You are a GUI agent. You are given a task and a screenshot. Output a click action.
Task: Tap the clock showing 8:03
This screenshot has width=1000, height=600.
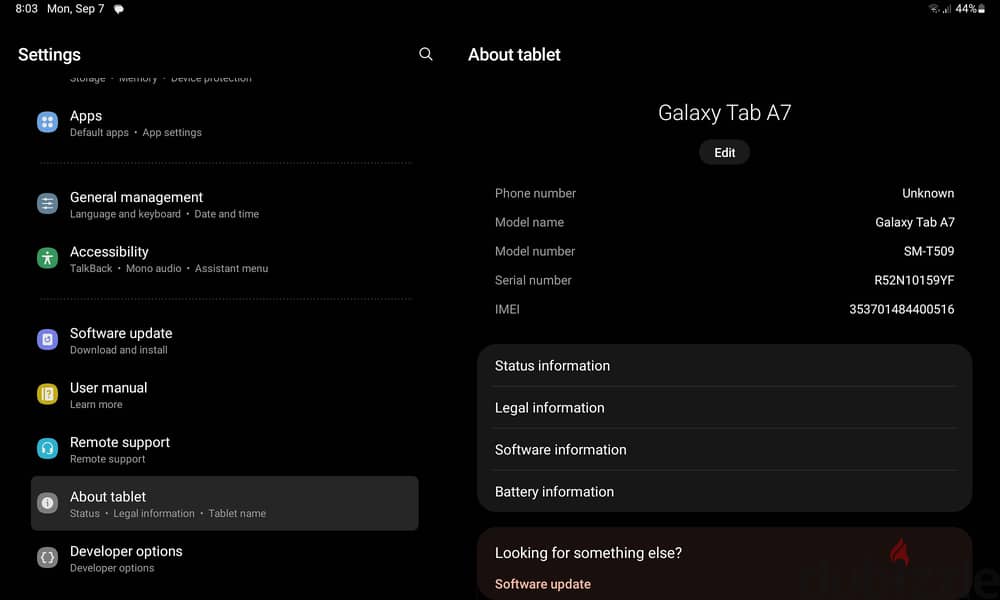pos(26,9)
